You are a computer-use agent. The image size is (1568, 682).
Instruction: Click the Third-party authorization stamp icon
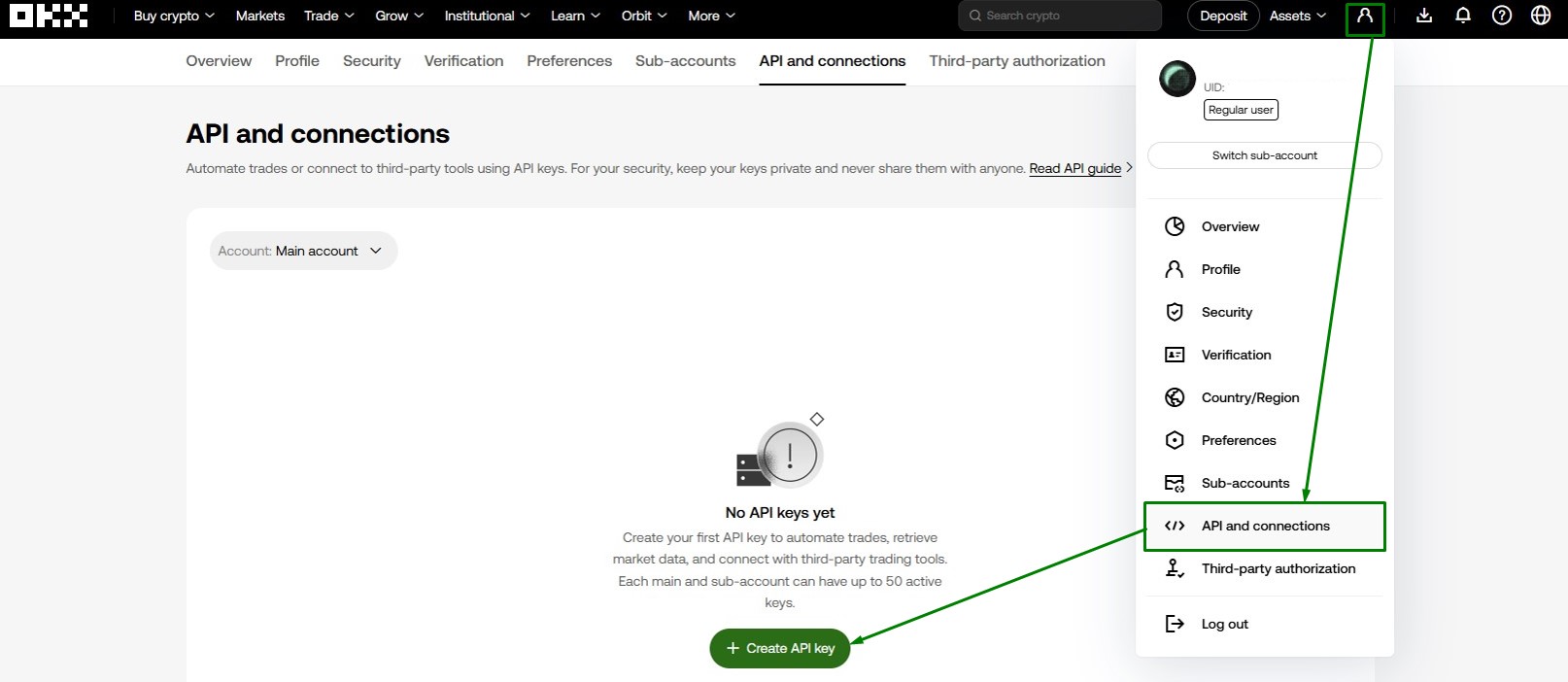1175,568
